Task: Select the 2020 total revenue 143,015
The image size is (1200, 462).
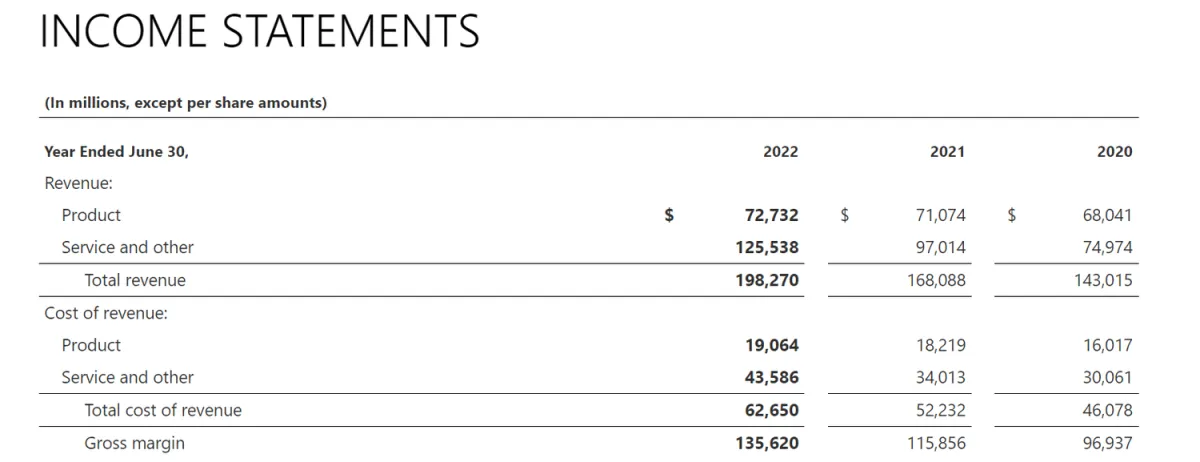Action: tap(1103, 280)
